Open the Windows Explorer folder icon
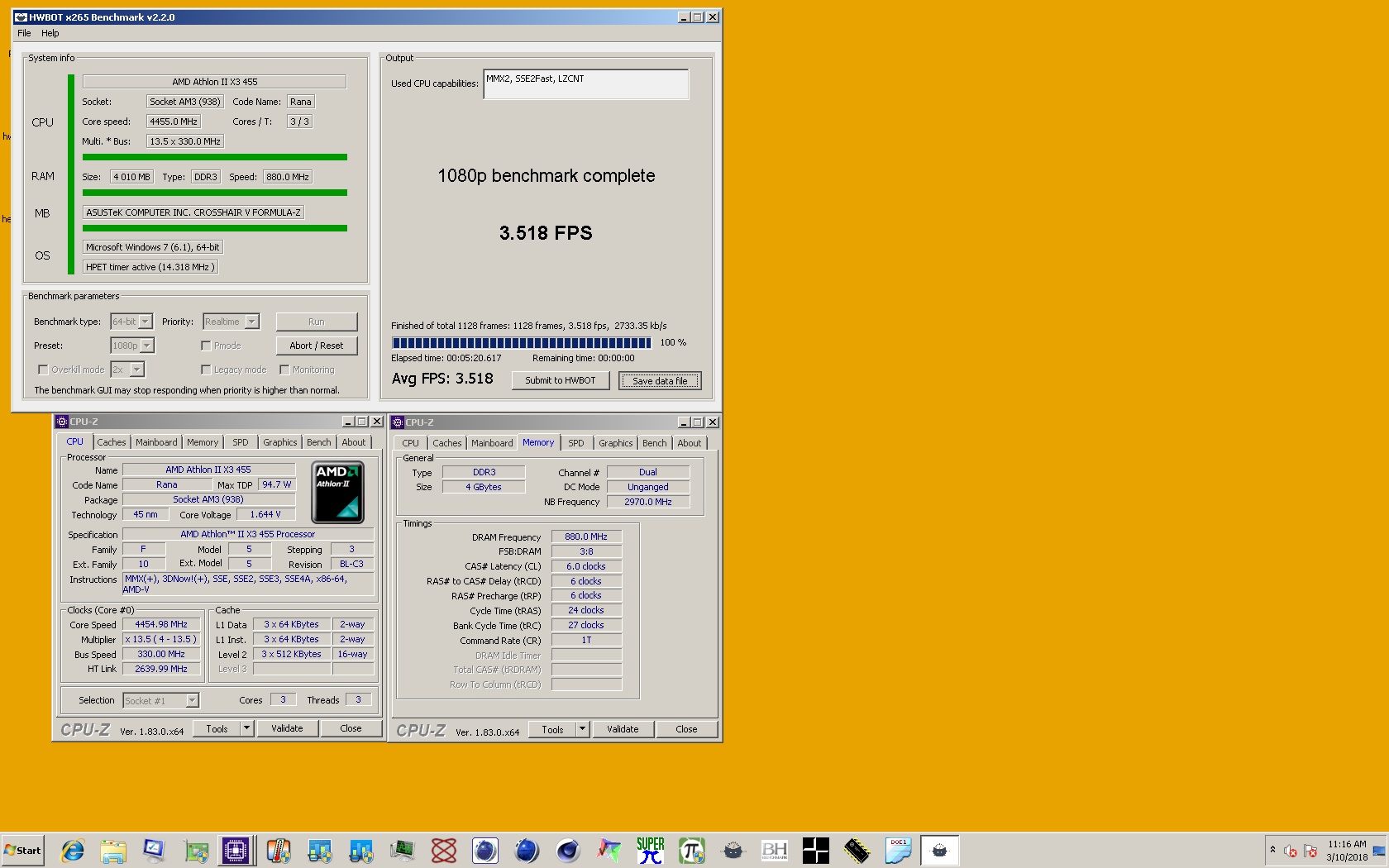This screenshot has width=1389, height=868. (x=113, y=850)
